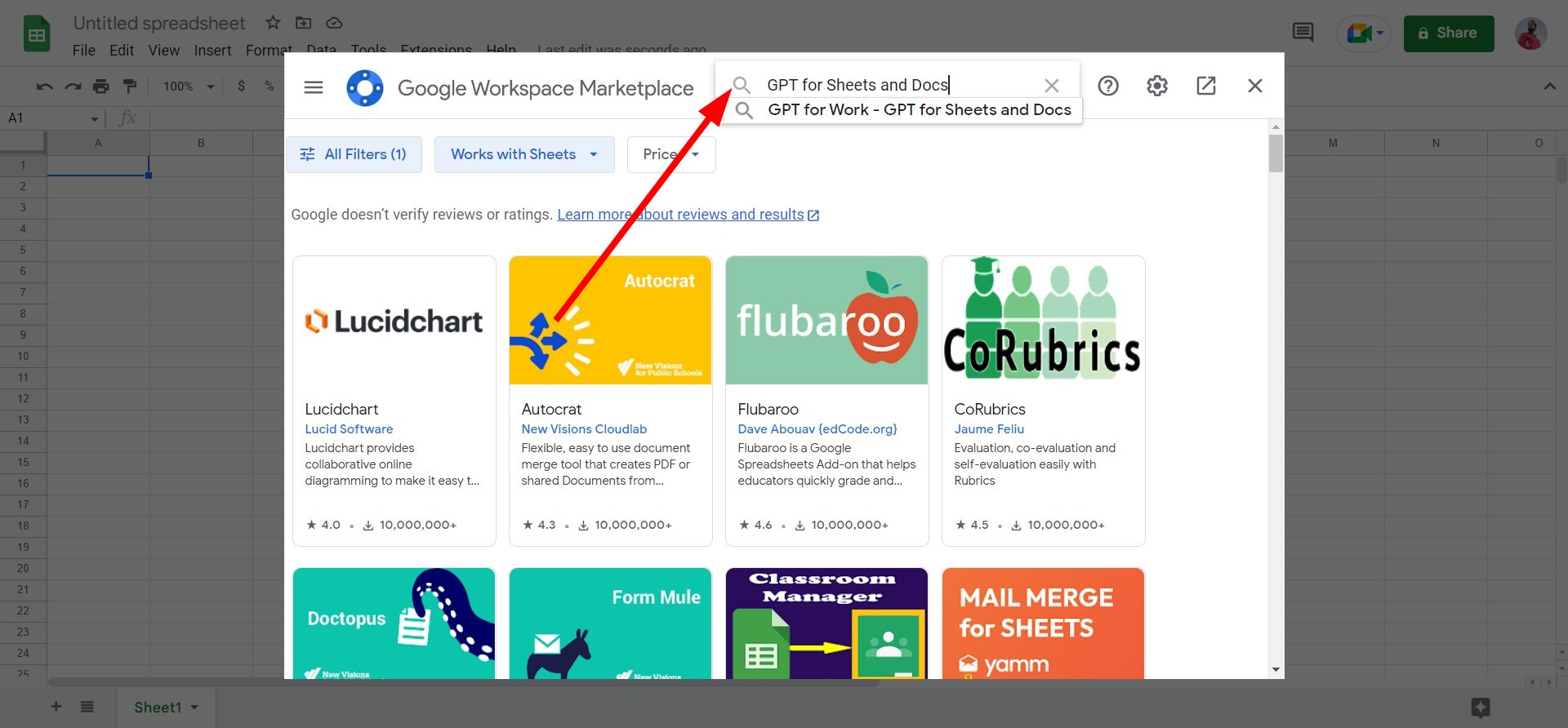Open the Insert menu
1568x728 pixels.
point(212,51)
